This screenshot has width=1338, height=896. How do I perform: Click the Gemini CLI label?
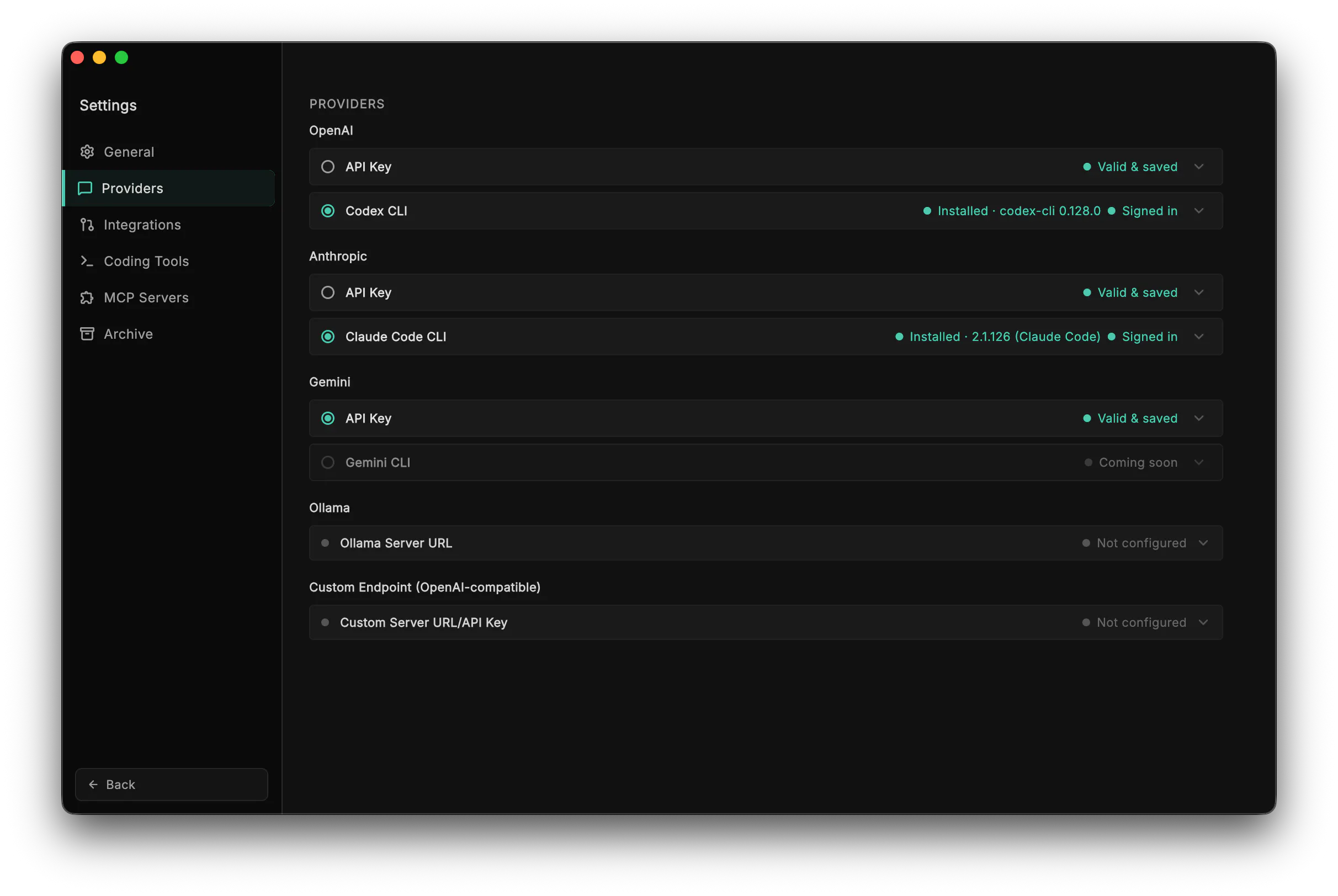(x=378, y=462)
